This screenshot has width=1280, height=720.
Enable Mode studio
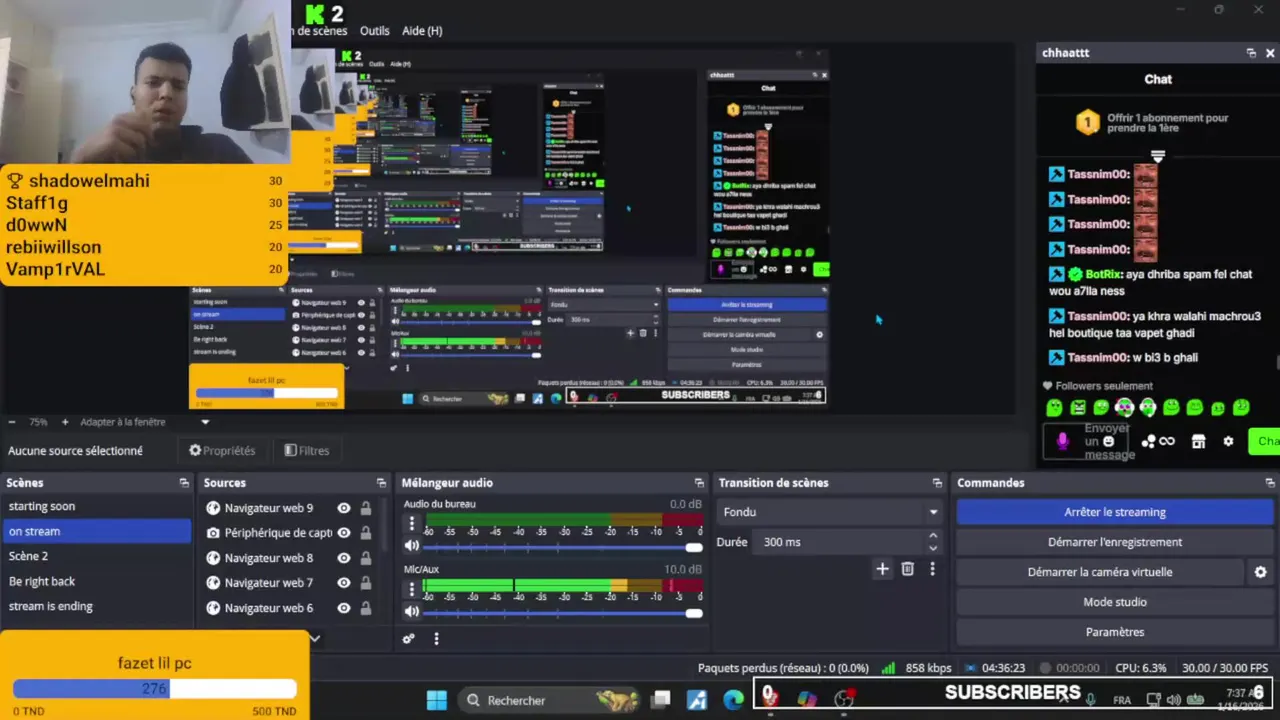(x=1115, y=602)
